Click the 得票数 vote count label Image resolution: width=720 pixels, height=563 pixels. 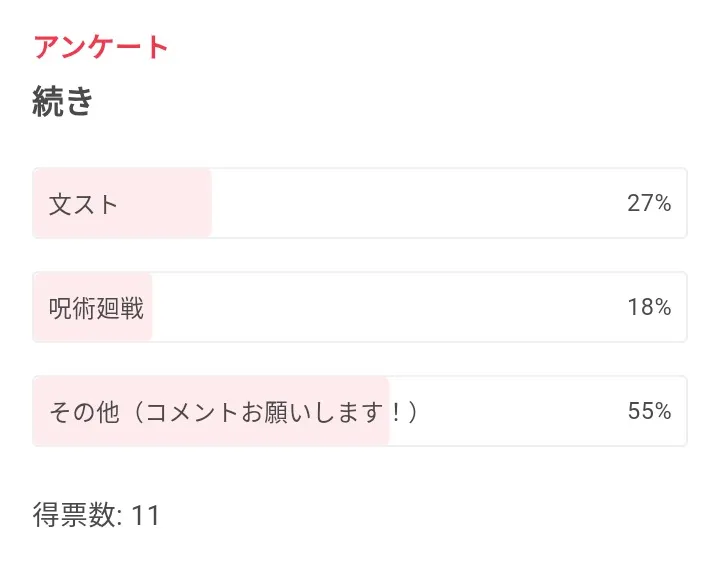pyautogui.click(x=76, y=516)
